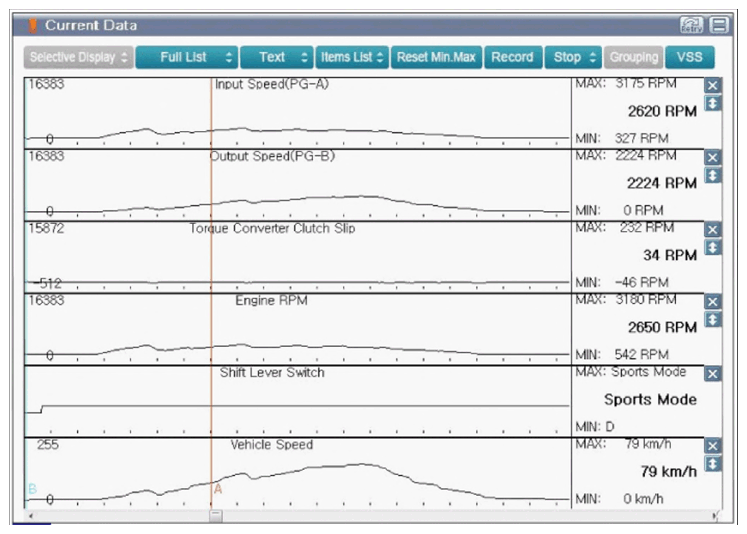Screen dimensions: 747x534
Task: Click the 2224 RPM current value
Action: coord(662,183)
